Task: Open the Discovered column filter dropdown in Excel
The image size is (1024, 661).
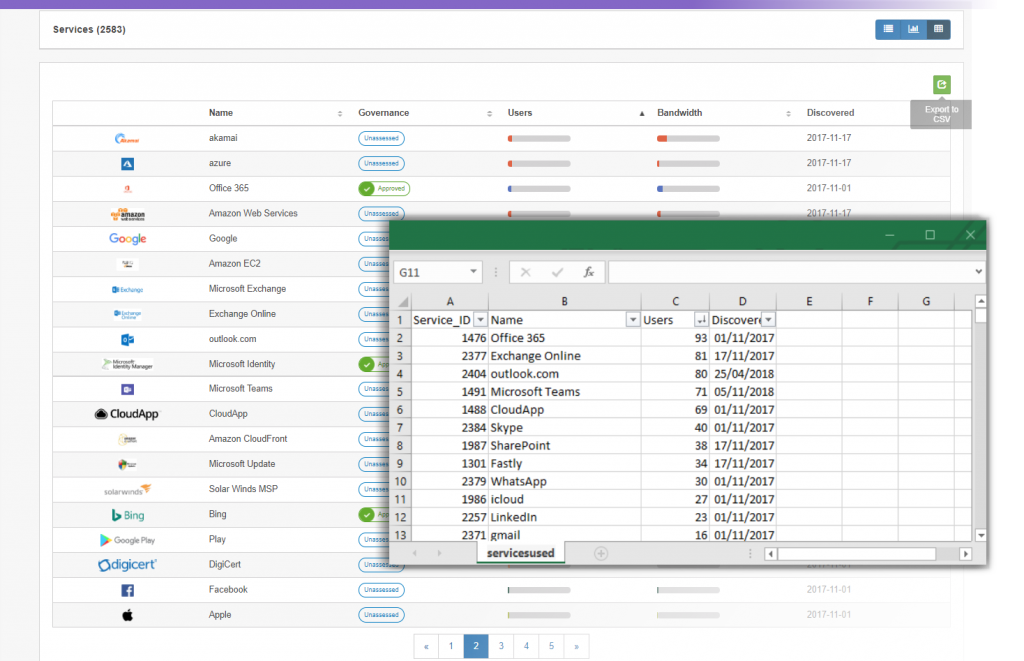Action: 769,319
